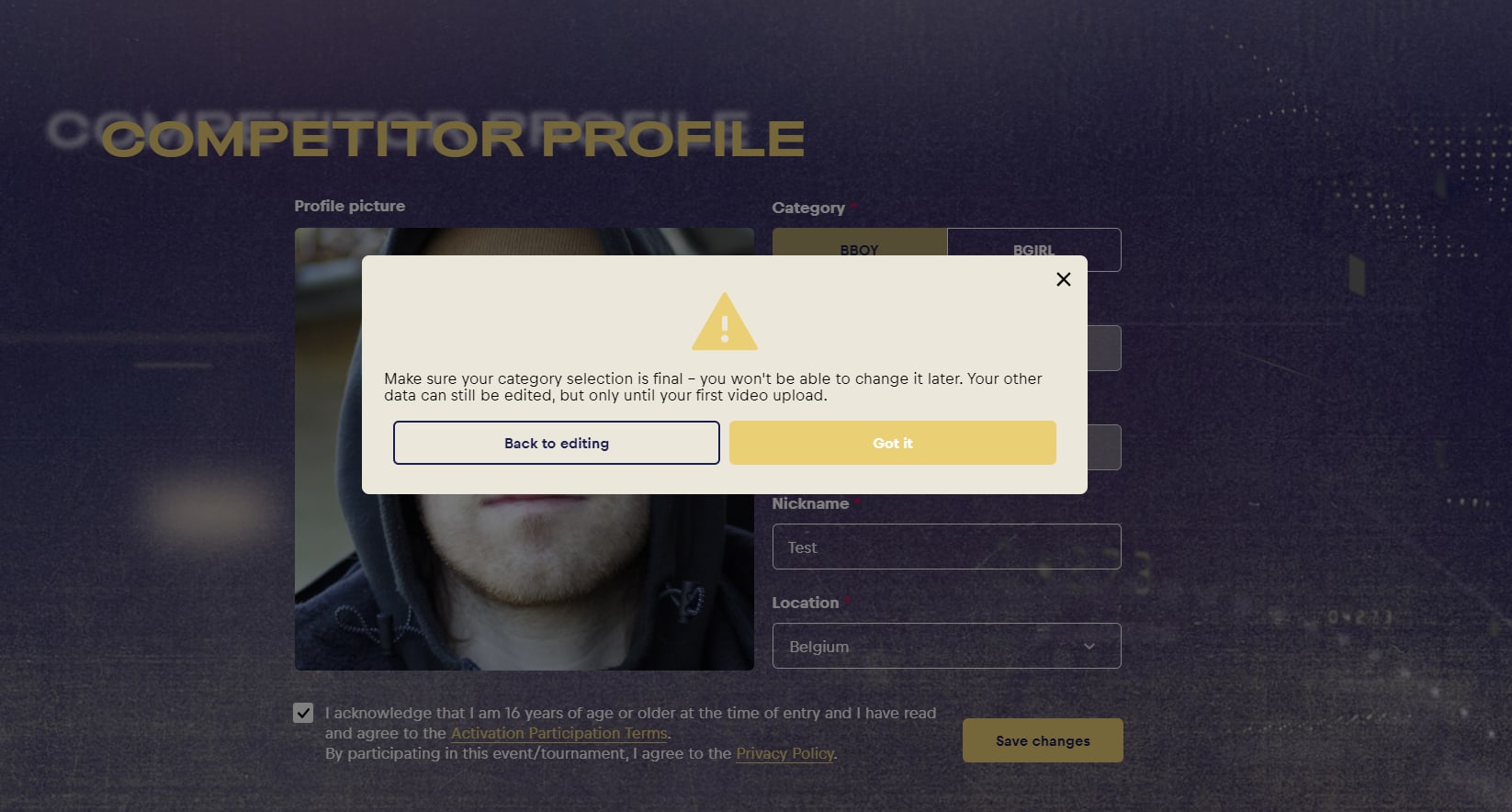Confirm the warning with Got it
The height and width of the screenshot is (812, 1512).
coord(893,443)
